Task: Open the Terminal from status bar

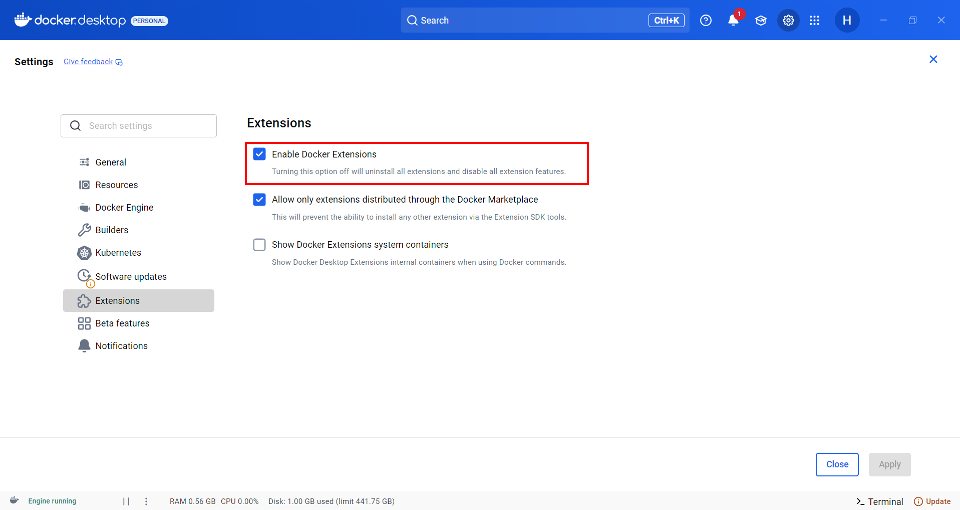Action: (880, 501)
